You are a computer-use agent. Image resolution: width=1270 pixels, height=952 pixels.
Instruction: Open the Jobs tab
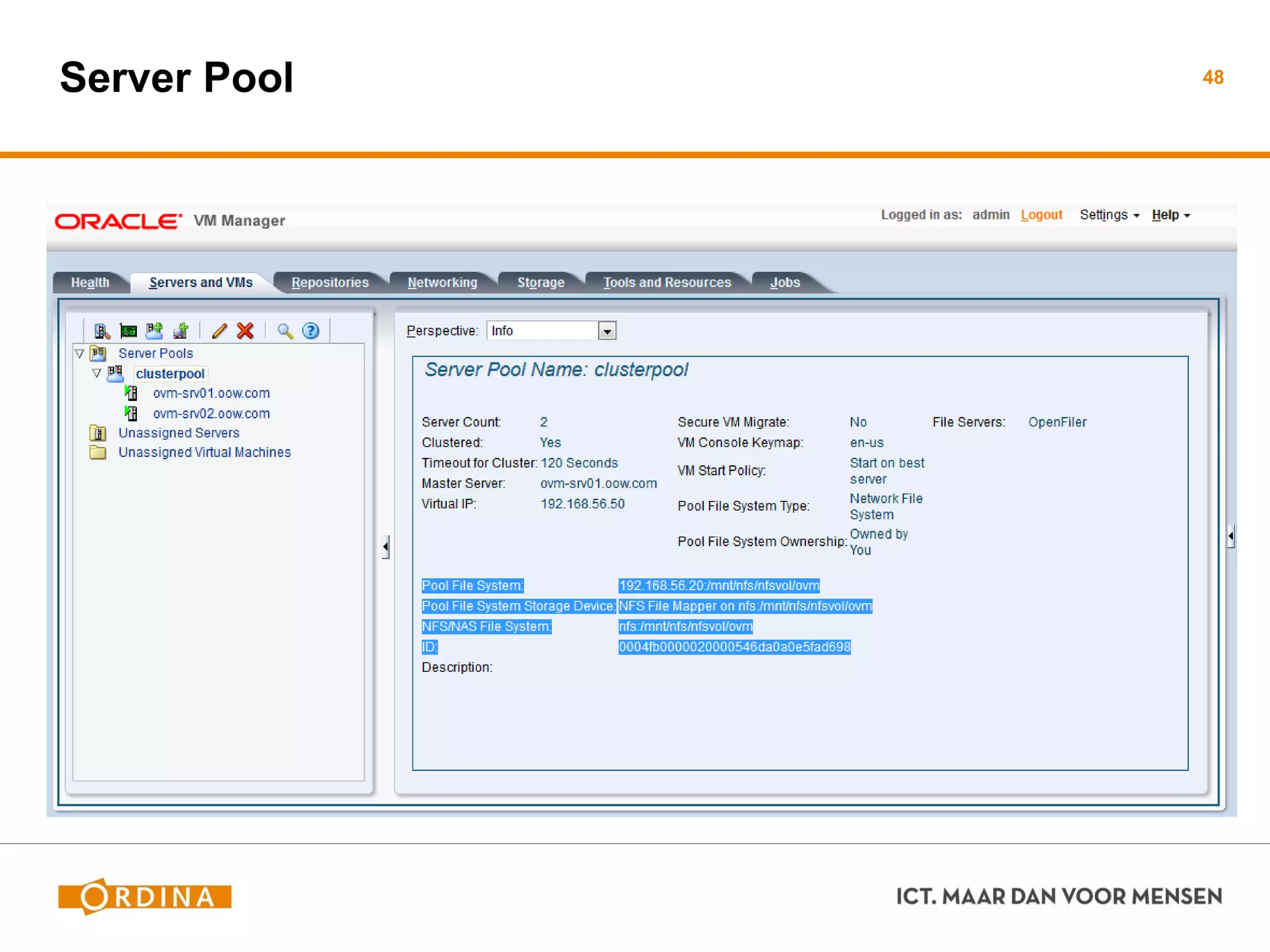[785, 283]
